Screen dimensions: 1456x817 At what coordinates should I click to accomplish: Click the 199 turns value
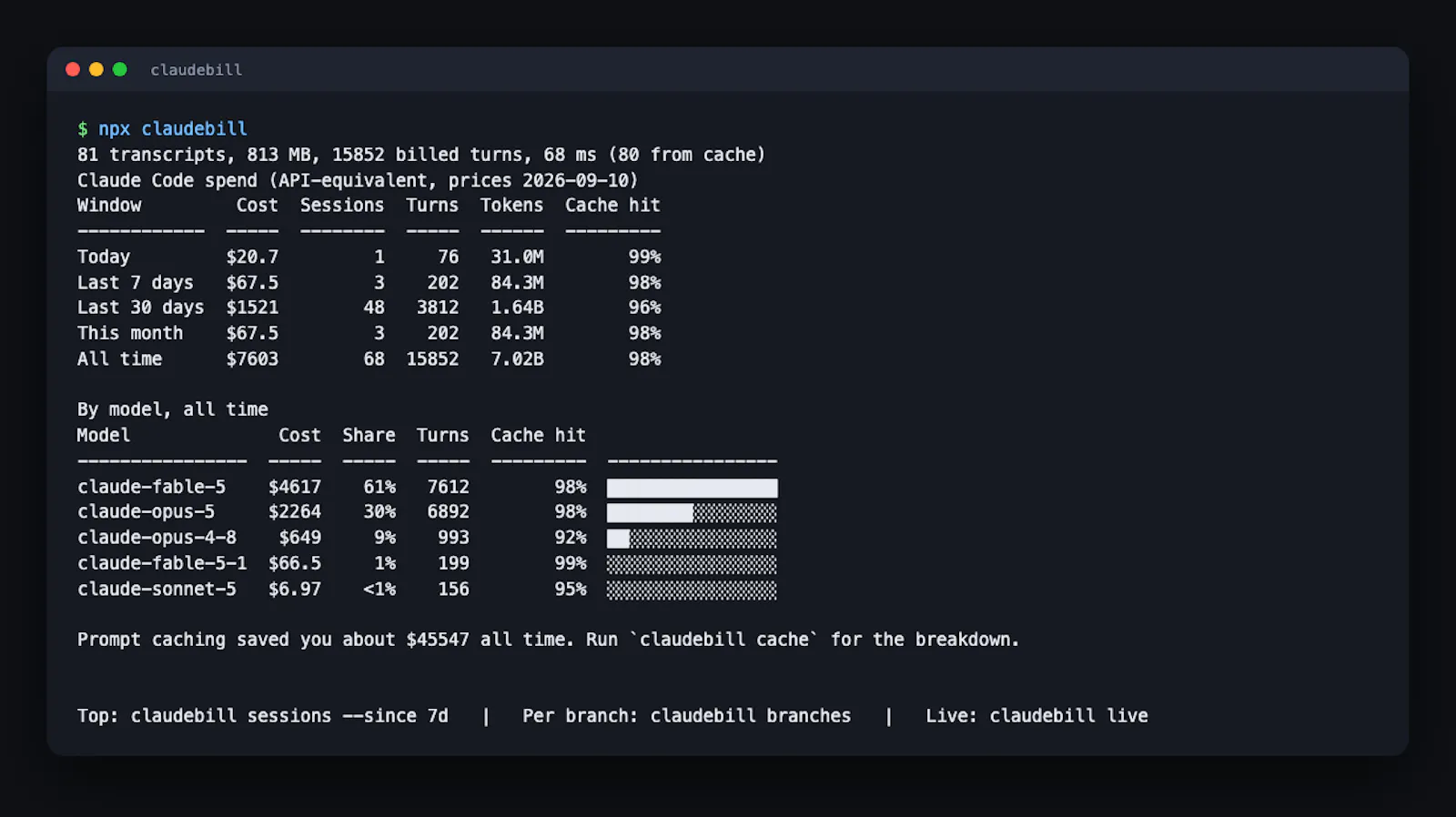[x=454, y=564]
